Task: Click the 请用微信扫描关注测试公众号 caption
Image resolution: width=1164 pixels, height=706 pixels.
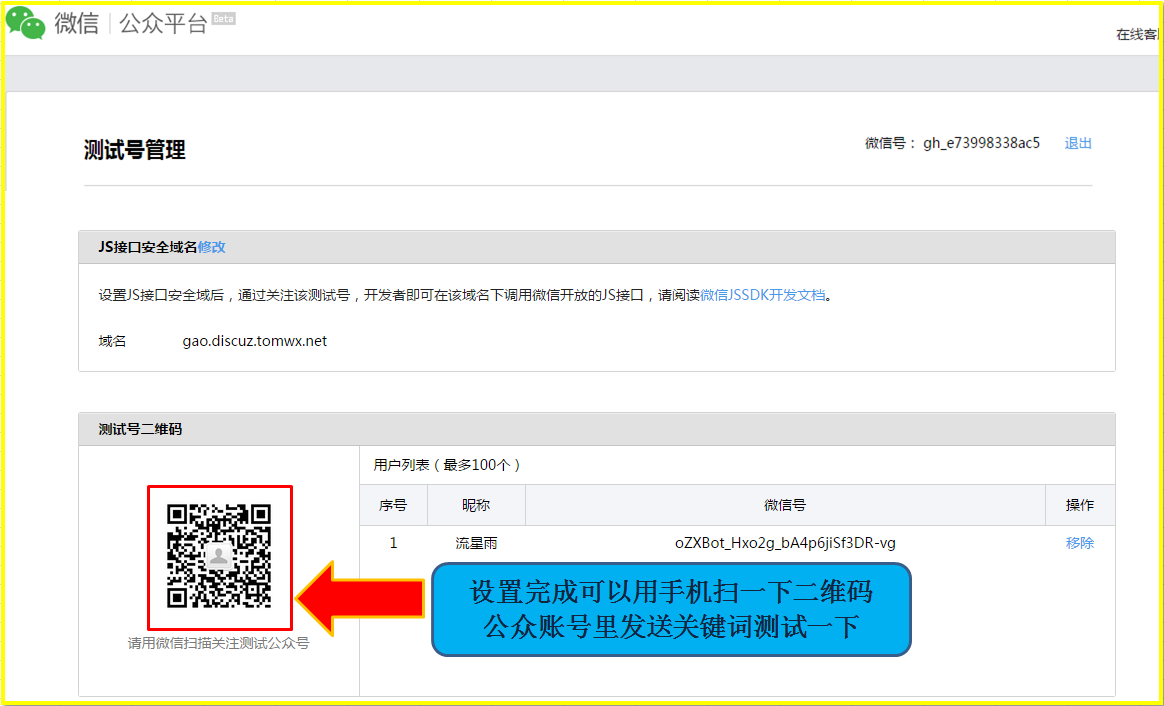Action: 218,643
